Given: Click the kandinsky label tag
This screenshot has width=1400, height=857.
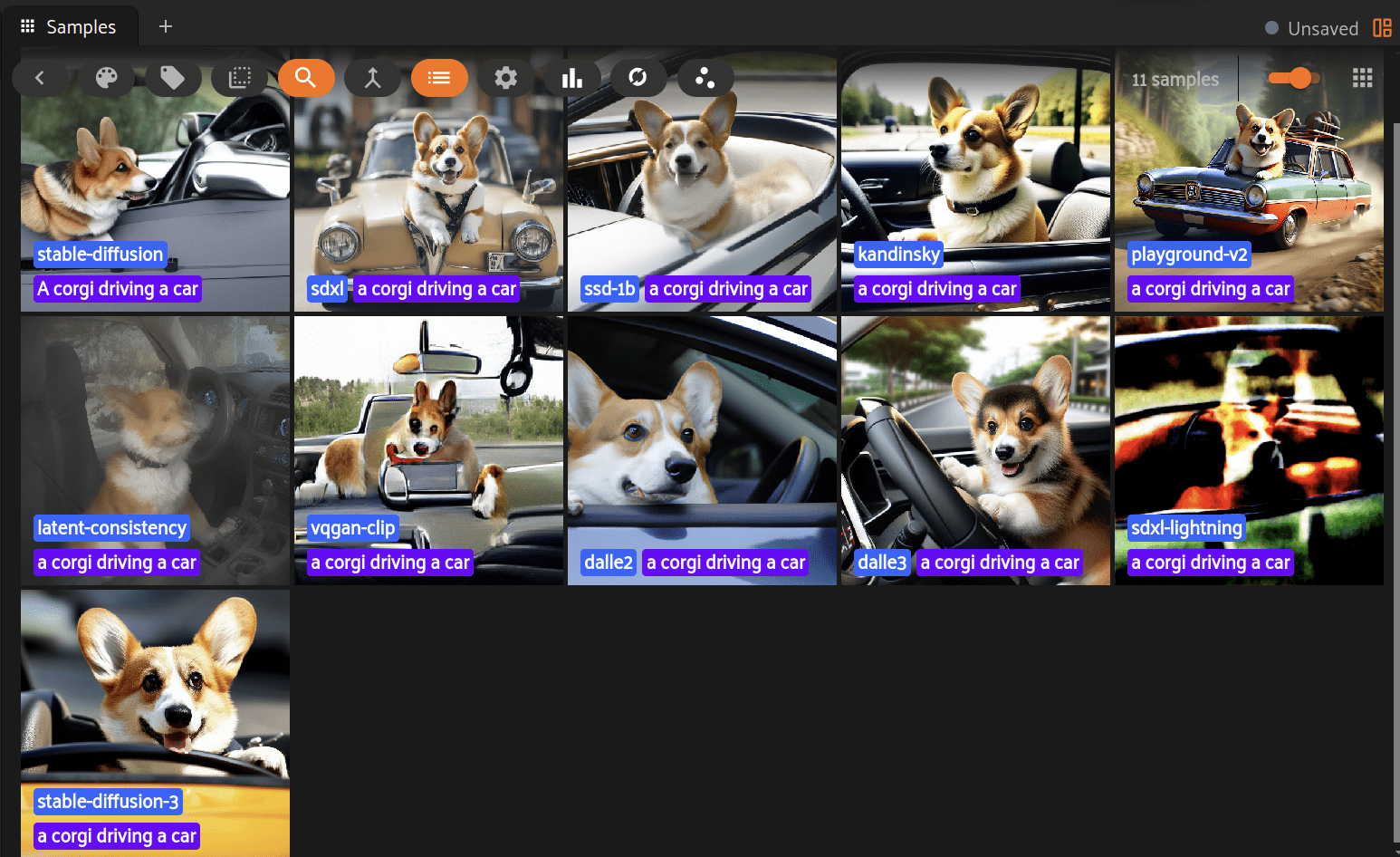Looking at the screenshot, I should (x=898, y=255).
